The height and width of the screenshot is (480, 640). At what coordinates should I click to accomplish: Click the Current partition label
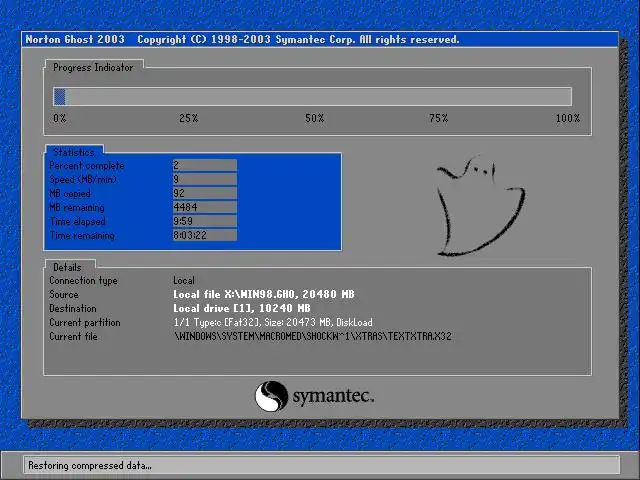point(84,322)
